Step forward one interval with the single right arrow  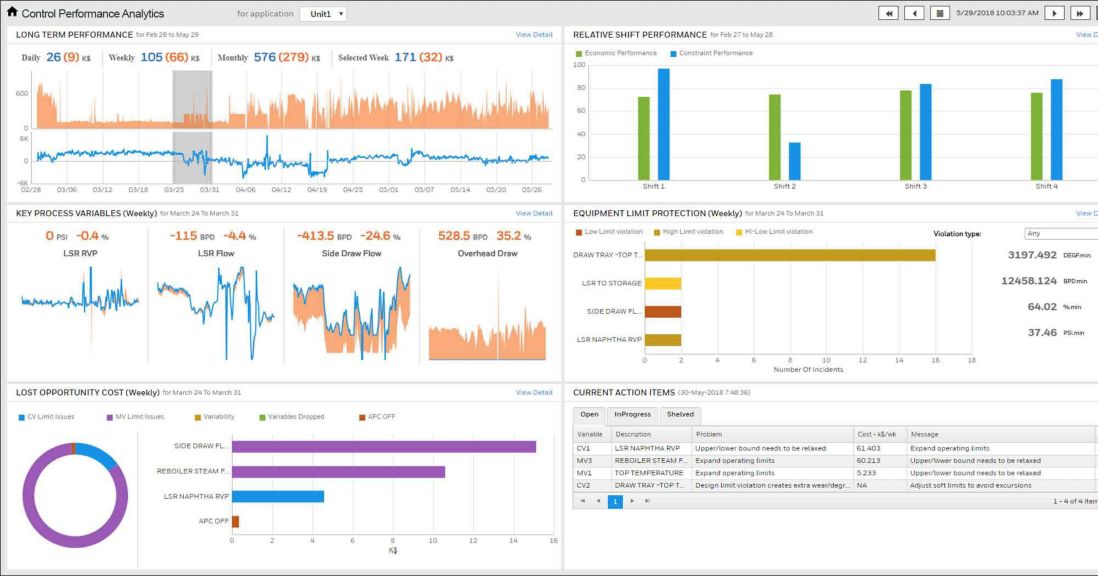[x=1053, y=12]
